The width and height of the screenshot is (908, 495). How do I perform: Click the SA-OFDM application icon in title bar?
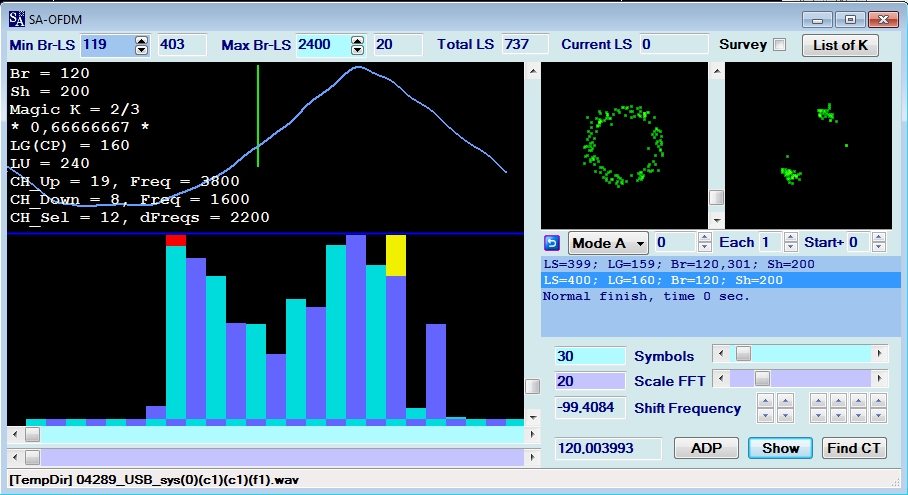[17, 19]
